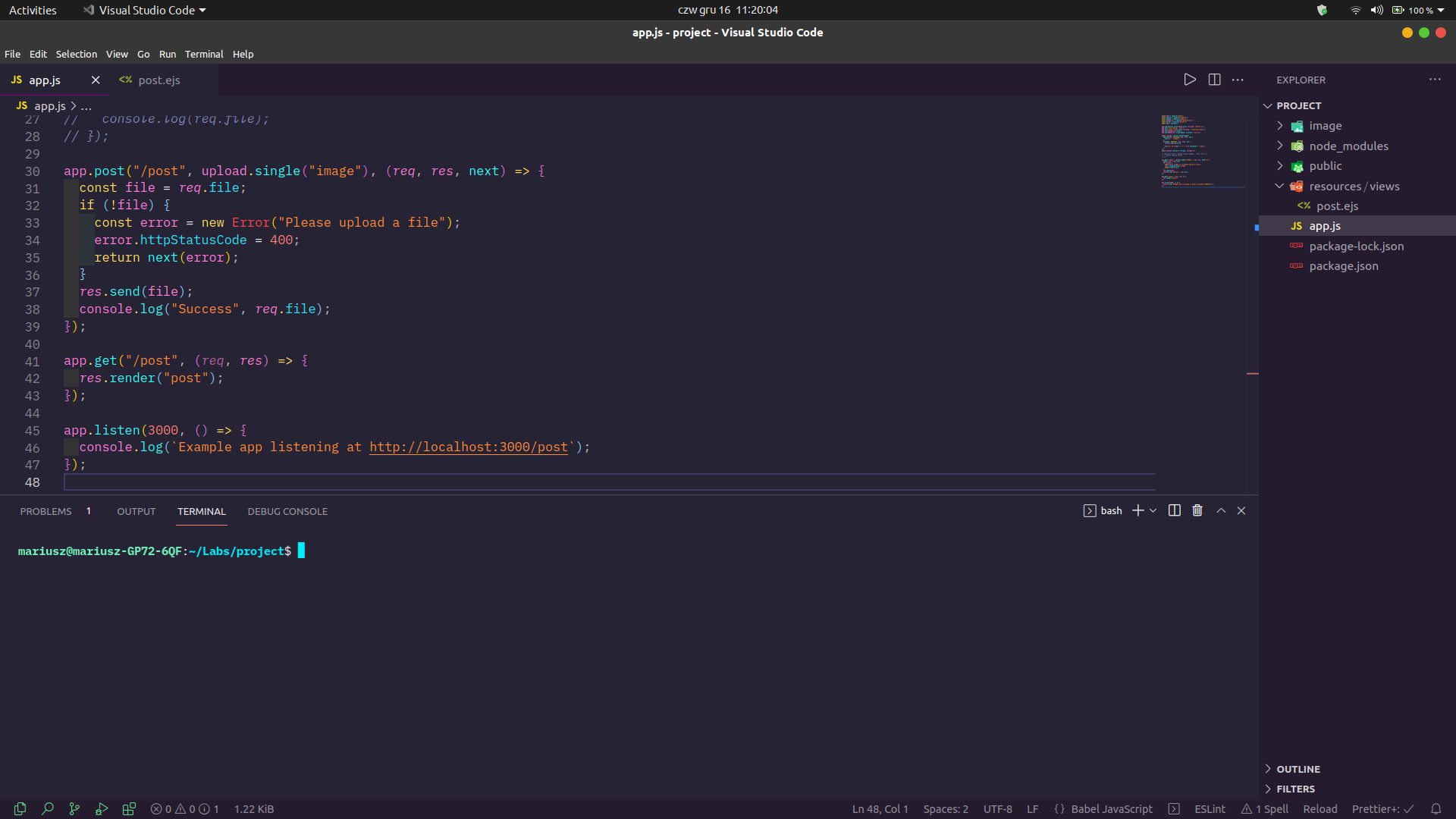Toggle Prettier+ in the status bar
The image size is (1456, 819).
pos(1382,809)
